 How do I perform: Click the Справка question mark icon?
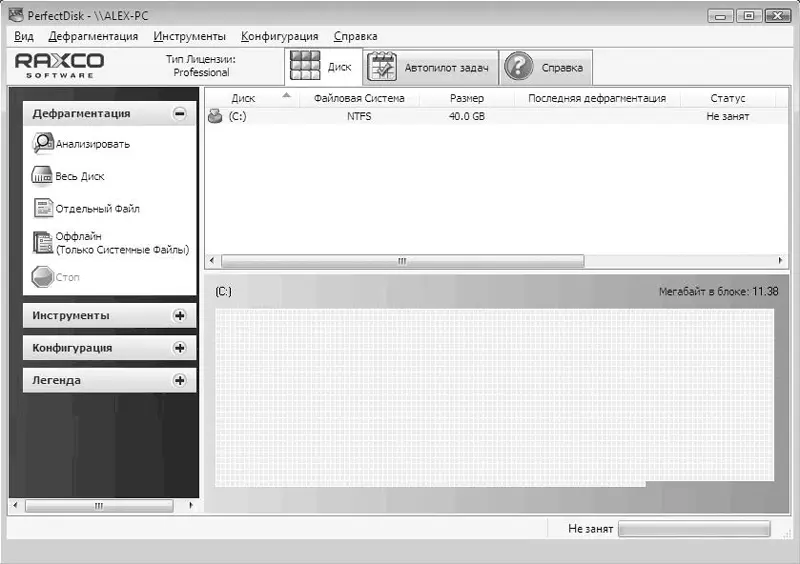tap(518, 67)
